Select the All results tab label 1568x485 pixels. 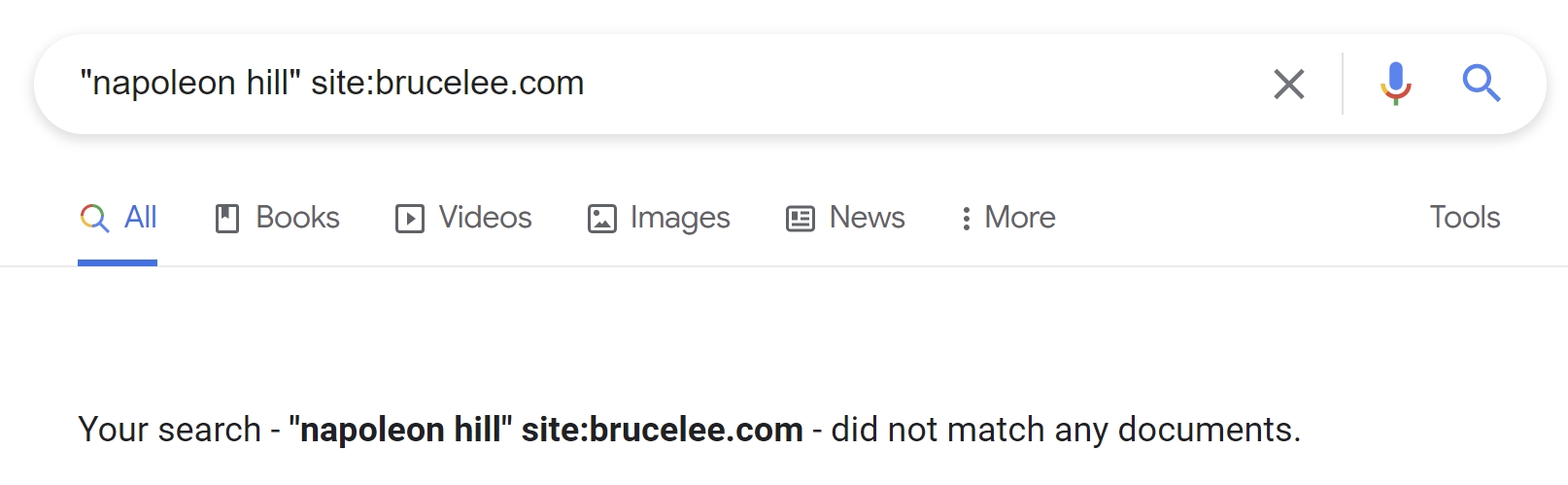141,218
